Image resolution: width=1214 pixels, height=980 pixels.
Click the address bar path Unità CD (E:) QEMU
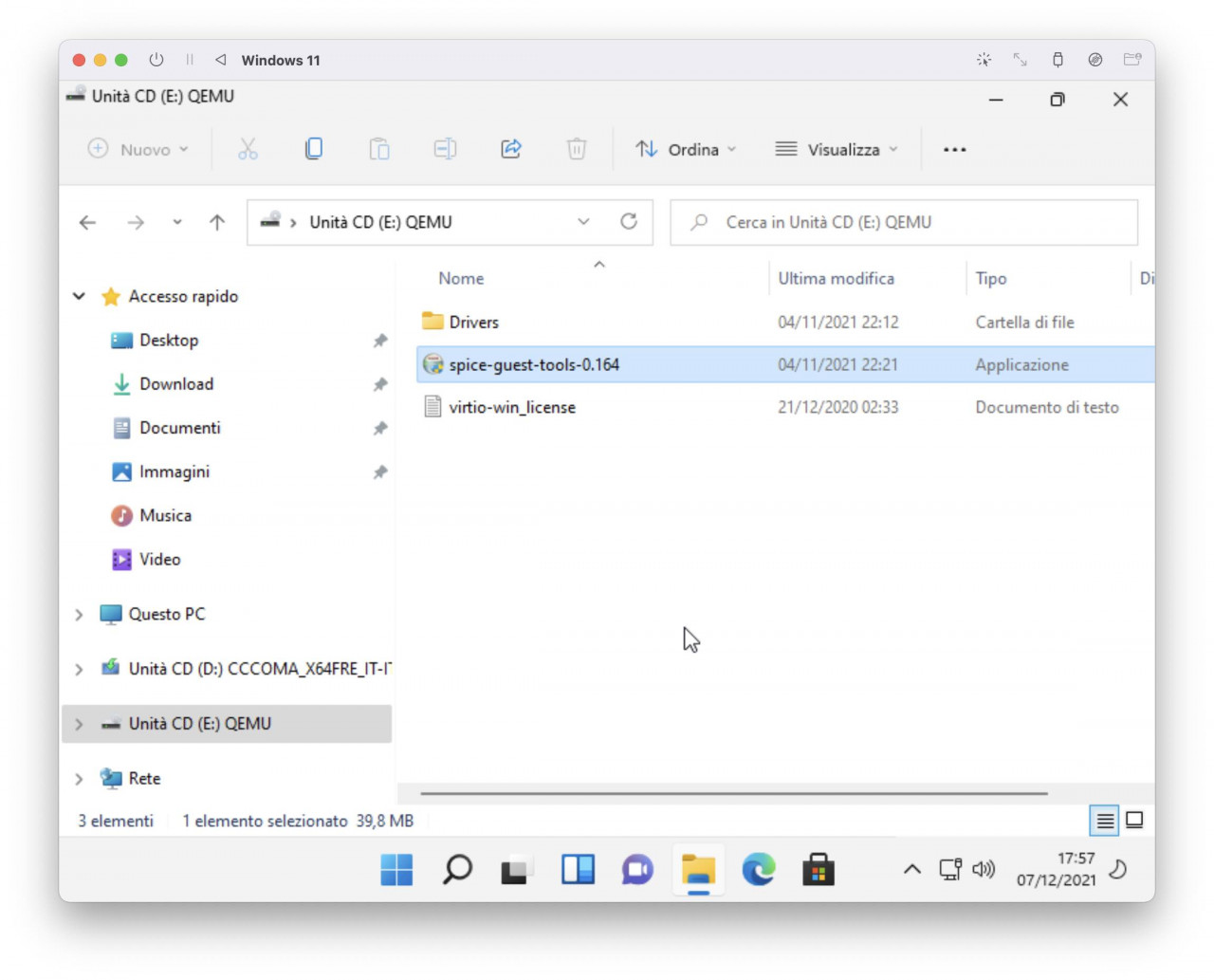pos(380,222)
